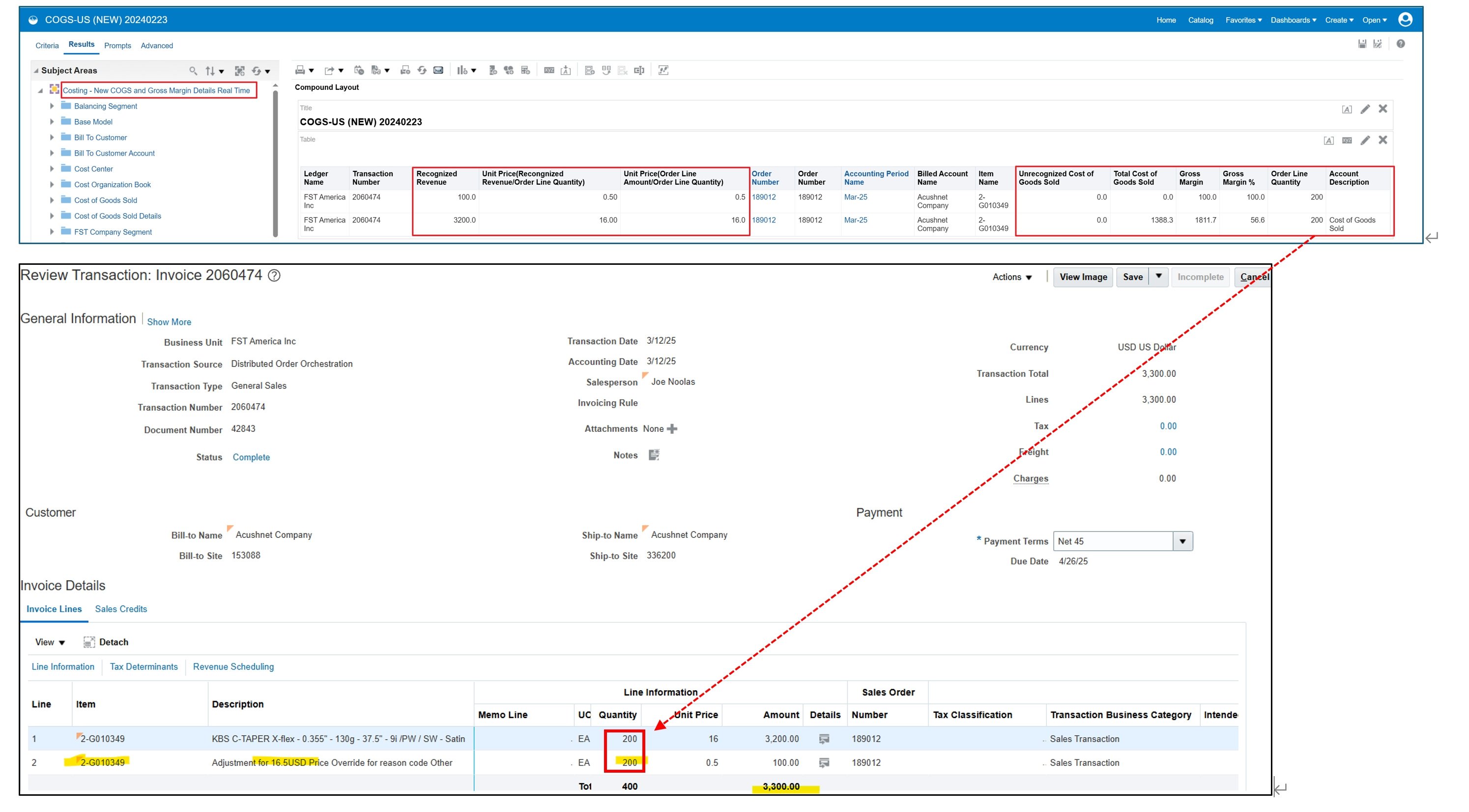Screen dimensions: 1469x812
Task: Open the Favorites dropdown menu
Action: tap(1243, 20)
